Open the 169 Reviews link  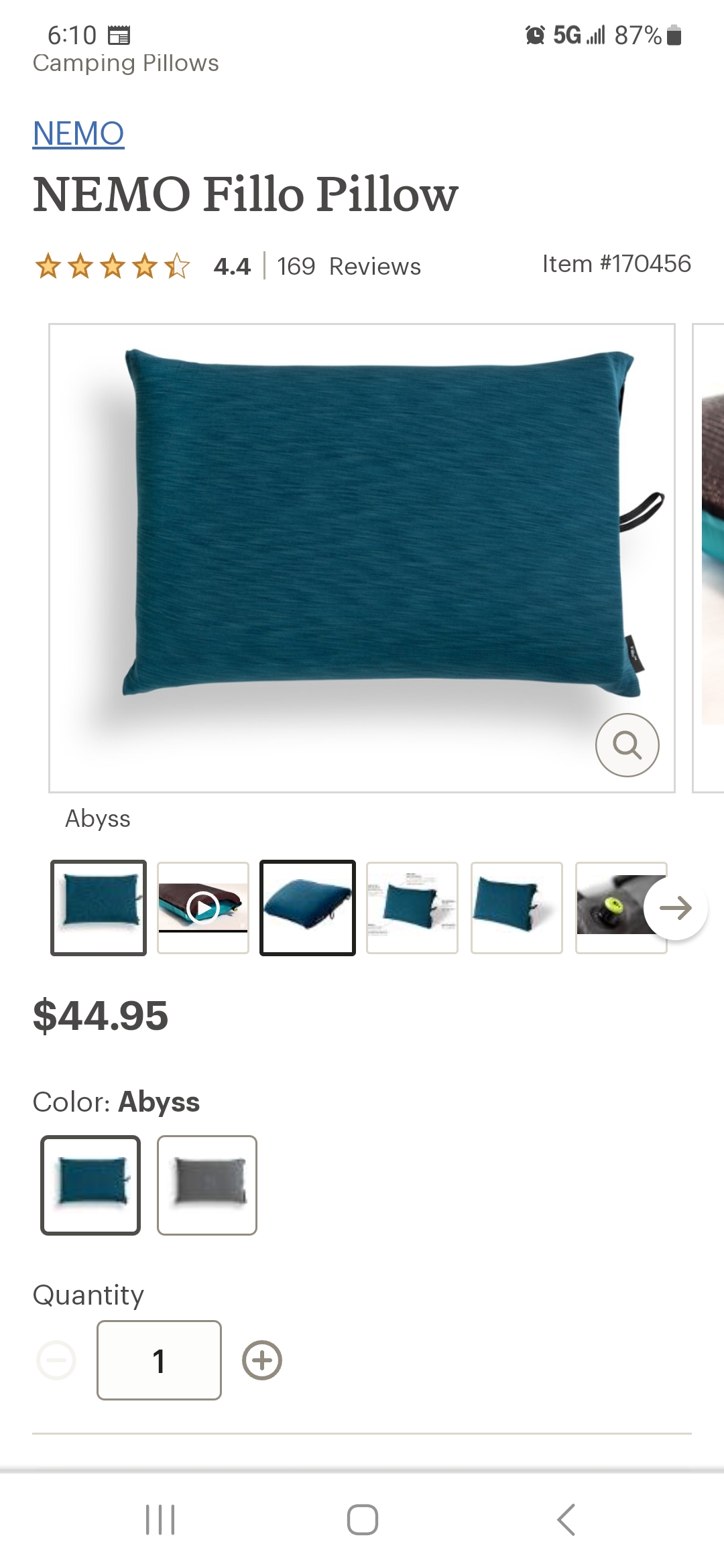349,266
